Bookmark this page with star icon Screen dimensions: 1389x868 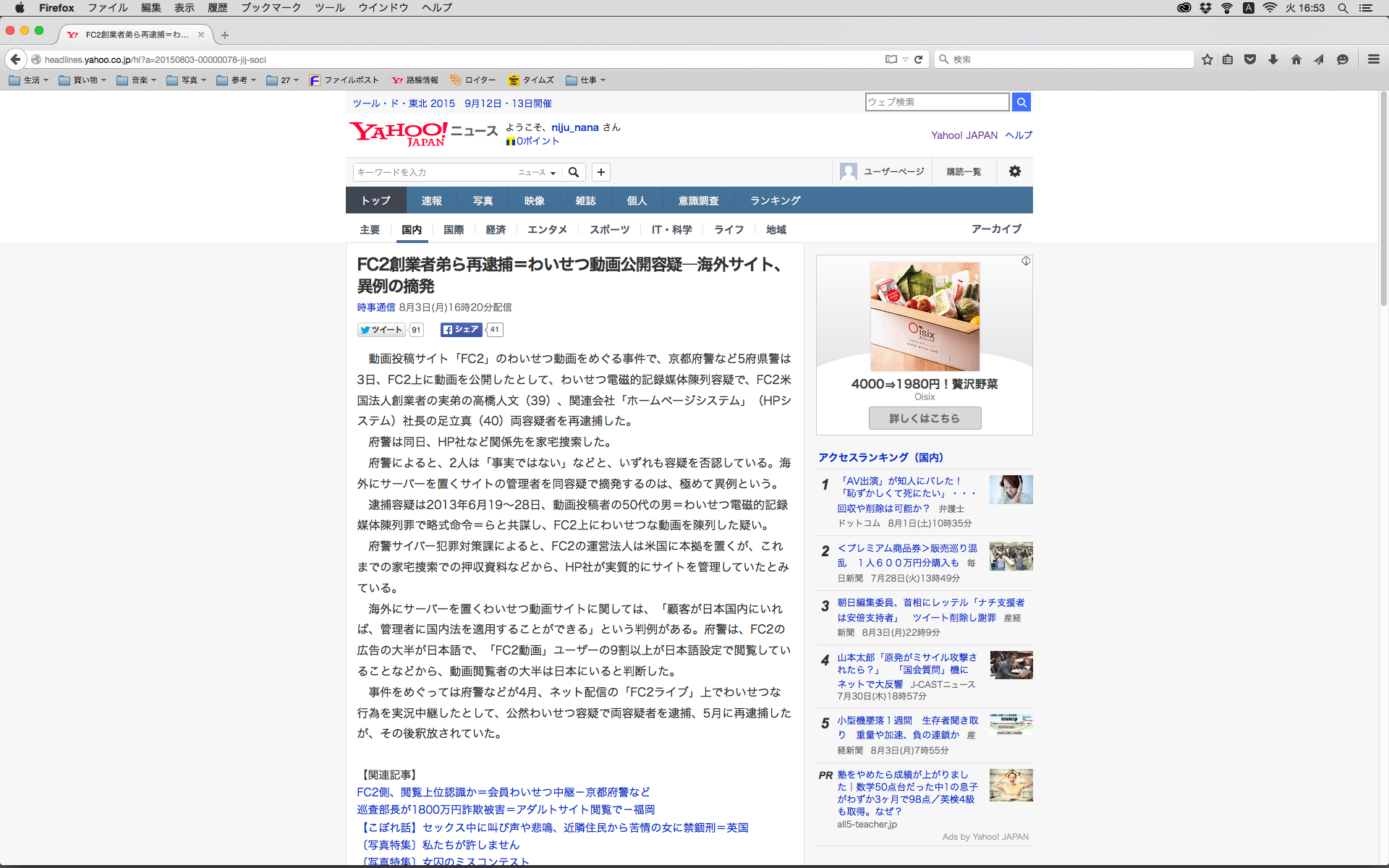pyautogui.click(x=1207, y=59)
